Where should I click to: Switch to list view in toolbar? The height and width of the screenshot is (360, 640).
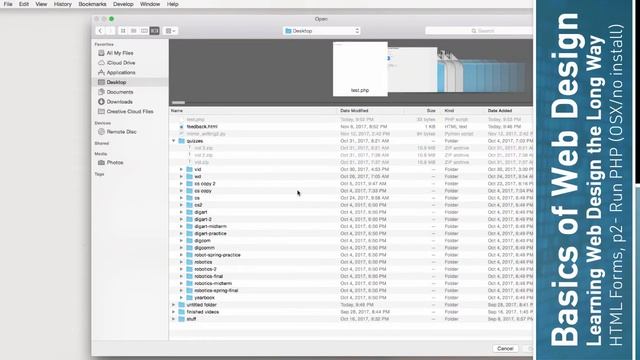[133, 31]
